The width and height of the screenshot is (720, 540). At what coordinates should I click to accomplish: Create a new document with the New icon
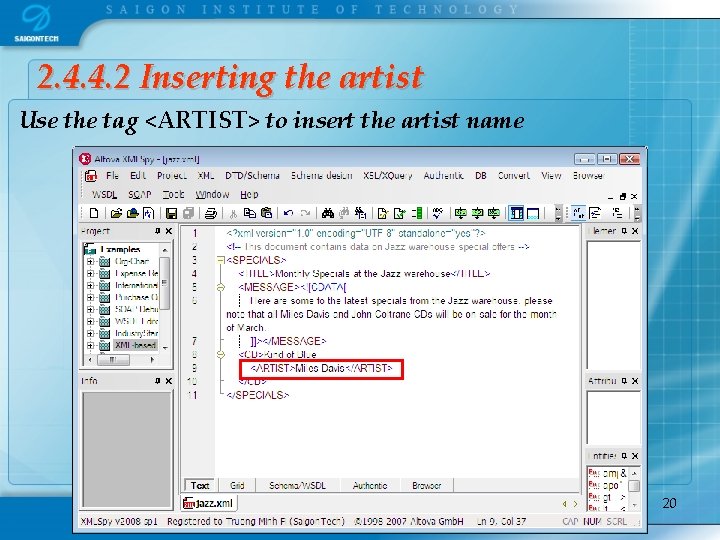click(x=94, y=213)
